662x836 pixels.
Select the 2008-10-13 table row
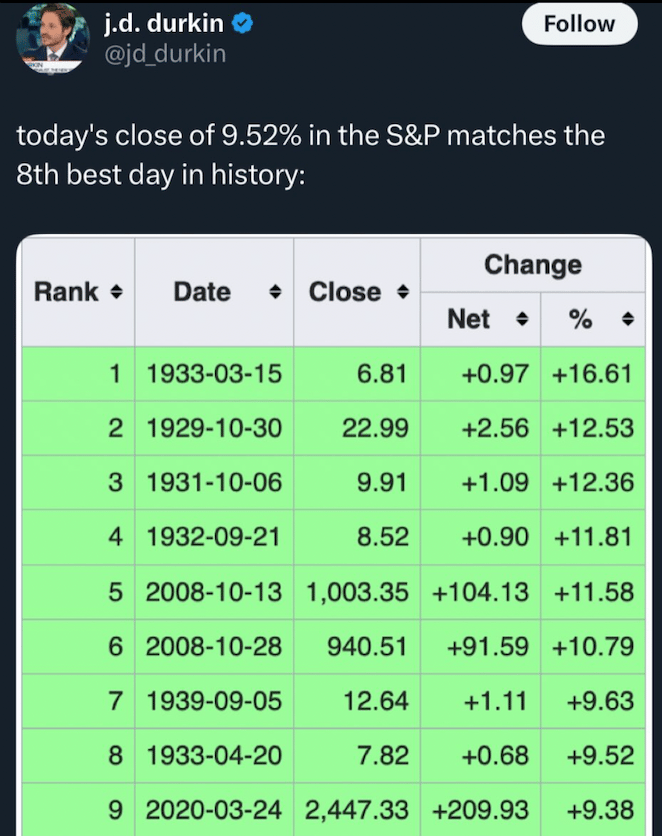pos(334,592)
